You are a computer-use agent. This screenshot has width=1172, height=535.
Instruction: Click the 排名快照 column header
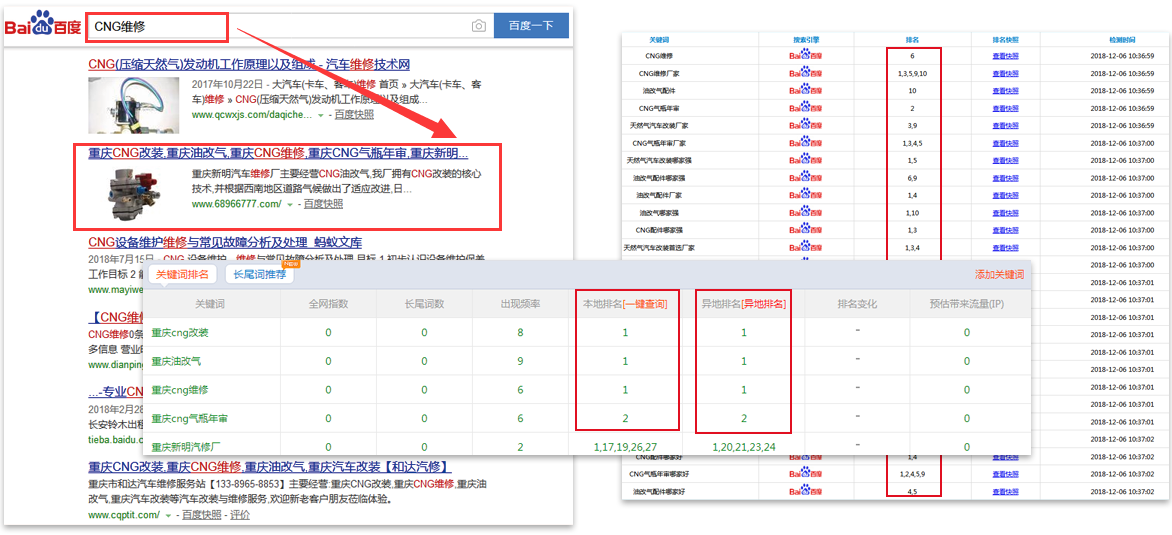1005,40
